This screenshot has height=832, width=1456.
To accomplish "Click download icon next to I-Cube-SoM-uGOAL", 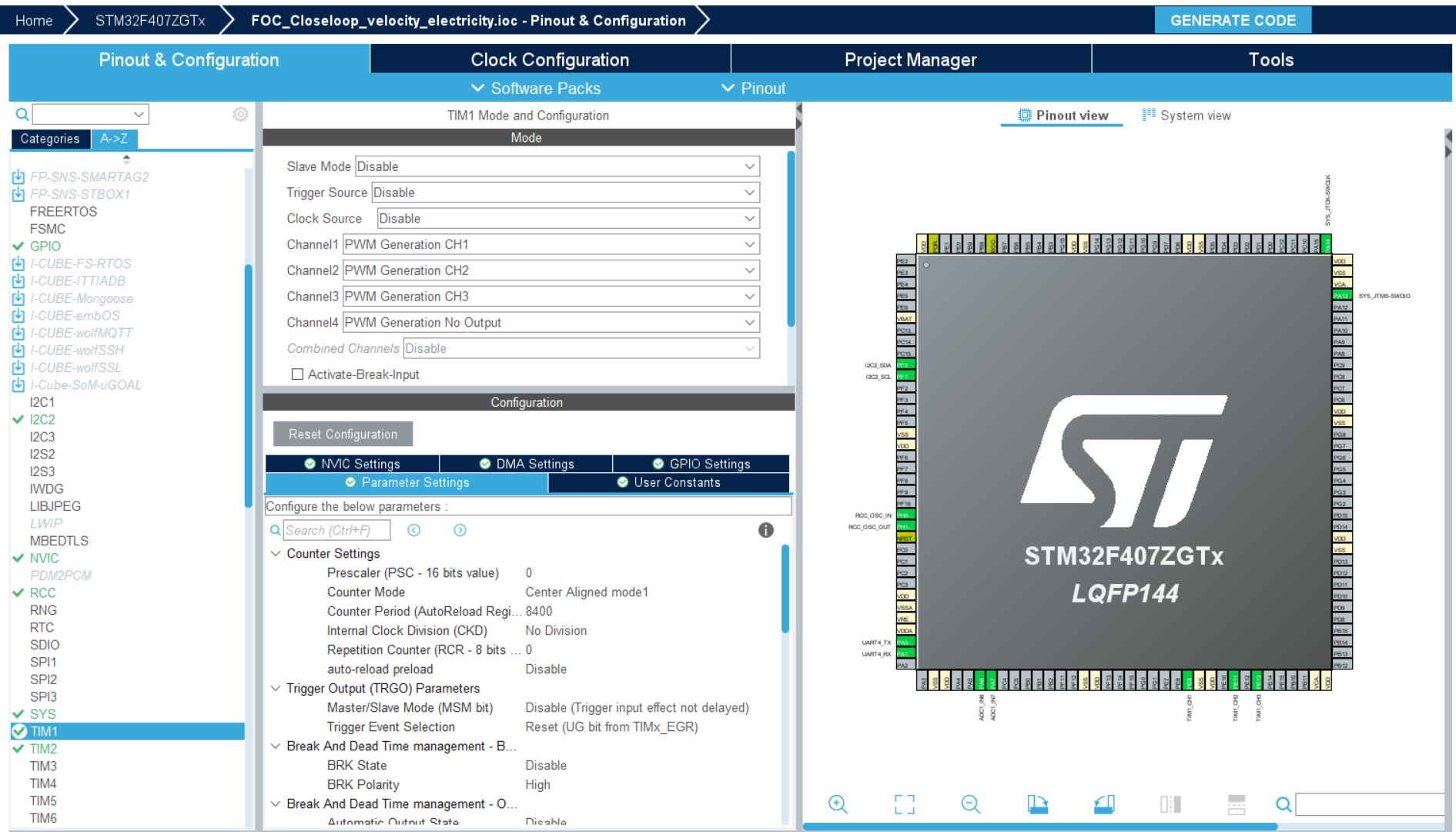I will [x=18, y=385].
